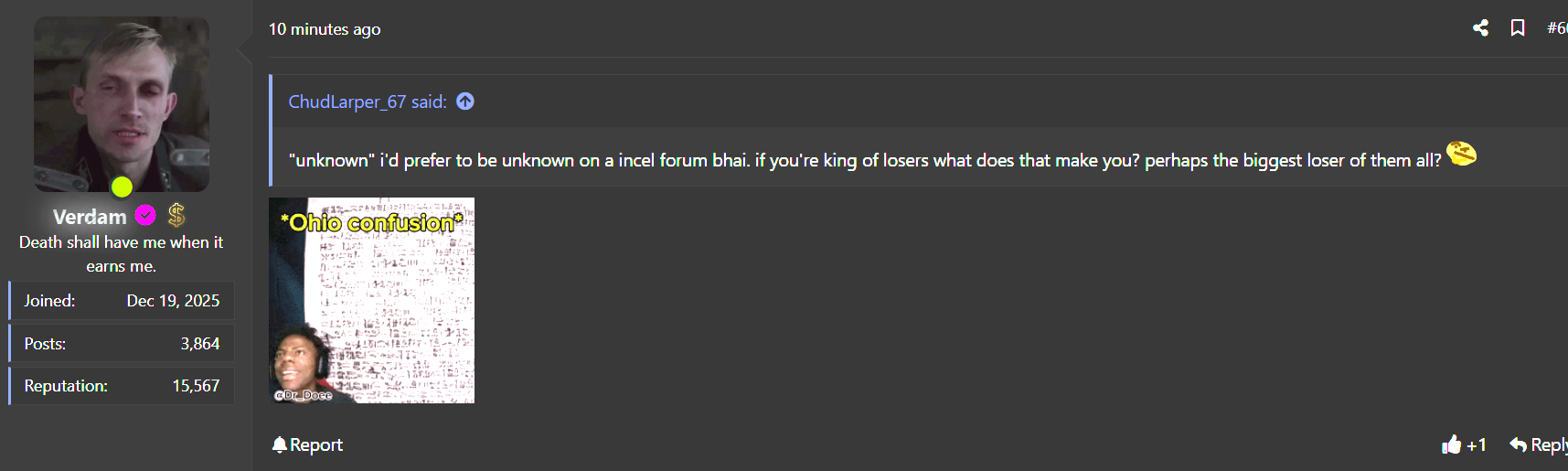Click the Reputation value 15,567

pos(196,386)
